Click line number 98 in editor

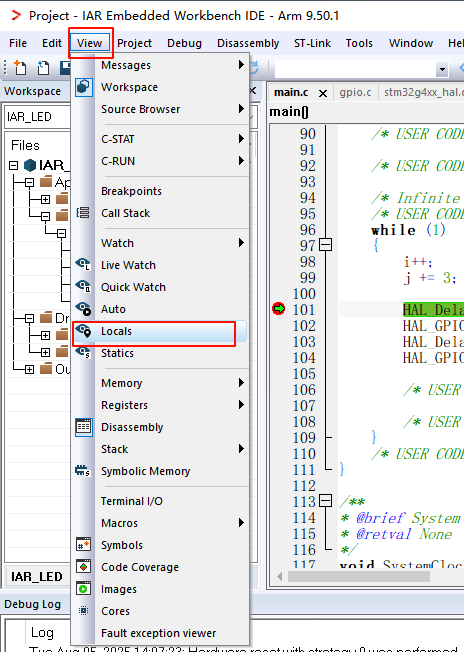click(307, 262)
